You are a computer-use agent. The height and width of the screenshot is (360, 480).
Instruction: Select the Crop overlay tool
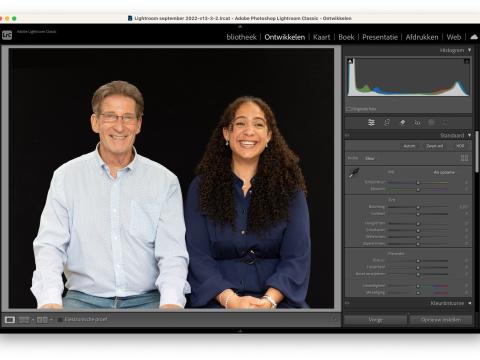pyautogui.click(x=387, y=123)
